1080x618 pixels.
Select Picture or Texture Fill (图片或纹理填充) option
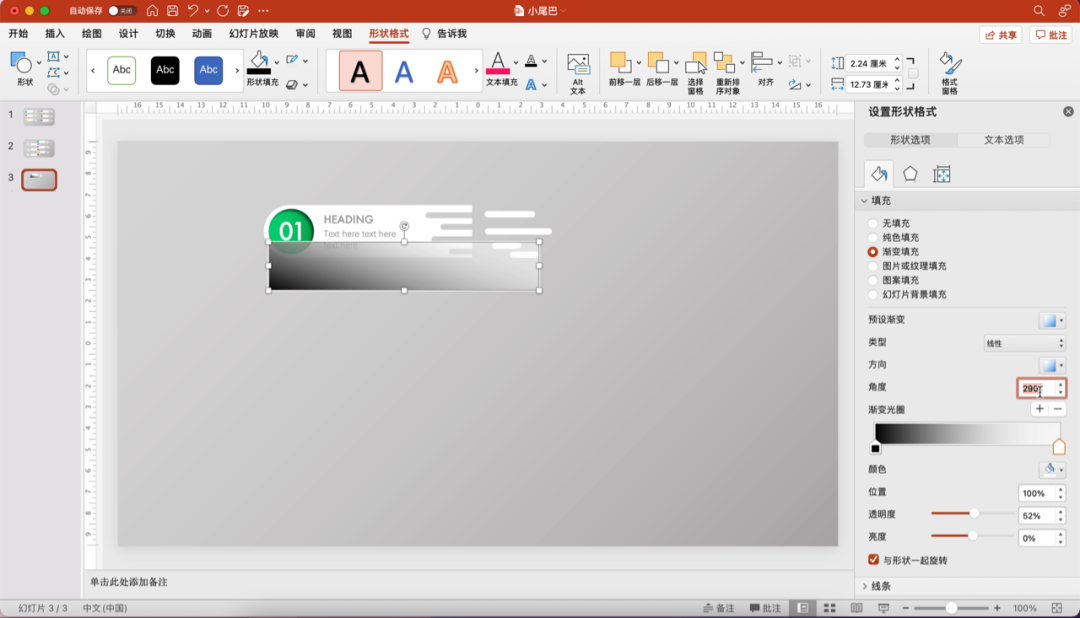(x=873, y=266)
